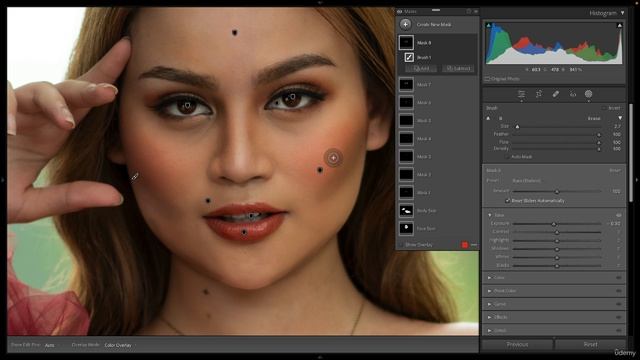The image size is (640, 360).
Task: Click the Previous button
Action: [x=517, y=344]
